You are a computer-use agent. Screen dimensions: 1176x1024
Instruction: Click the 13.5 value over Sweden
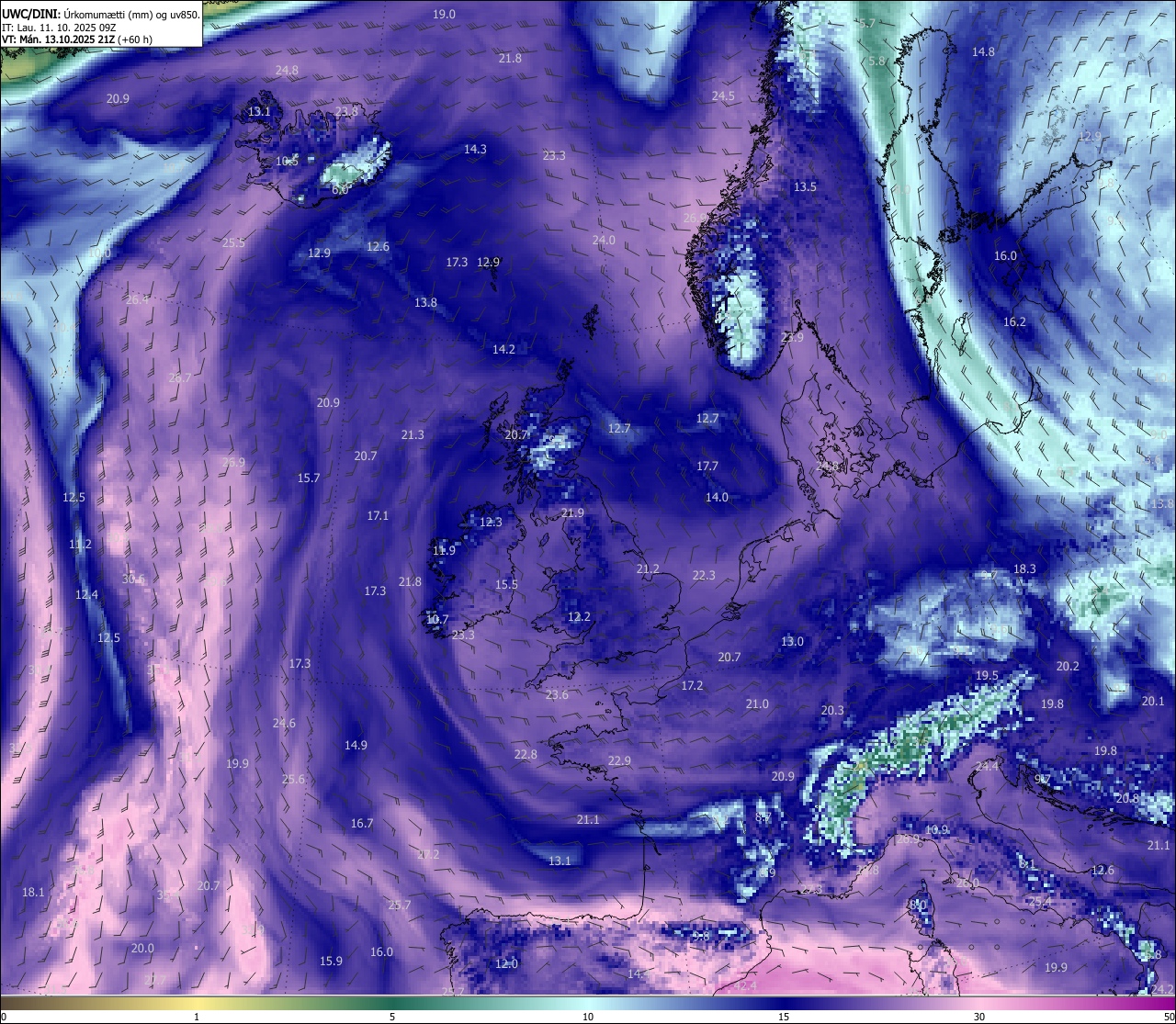click(805, 186)
